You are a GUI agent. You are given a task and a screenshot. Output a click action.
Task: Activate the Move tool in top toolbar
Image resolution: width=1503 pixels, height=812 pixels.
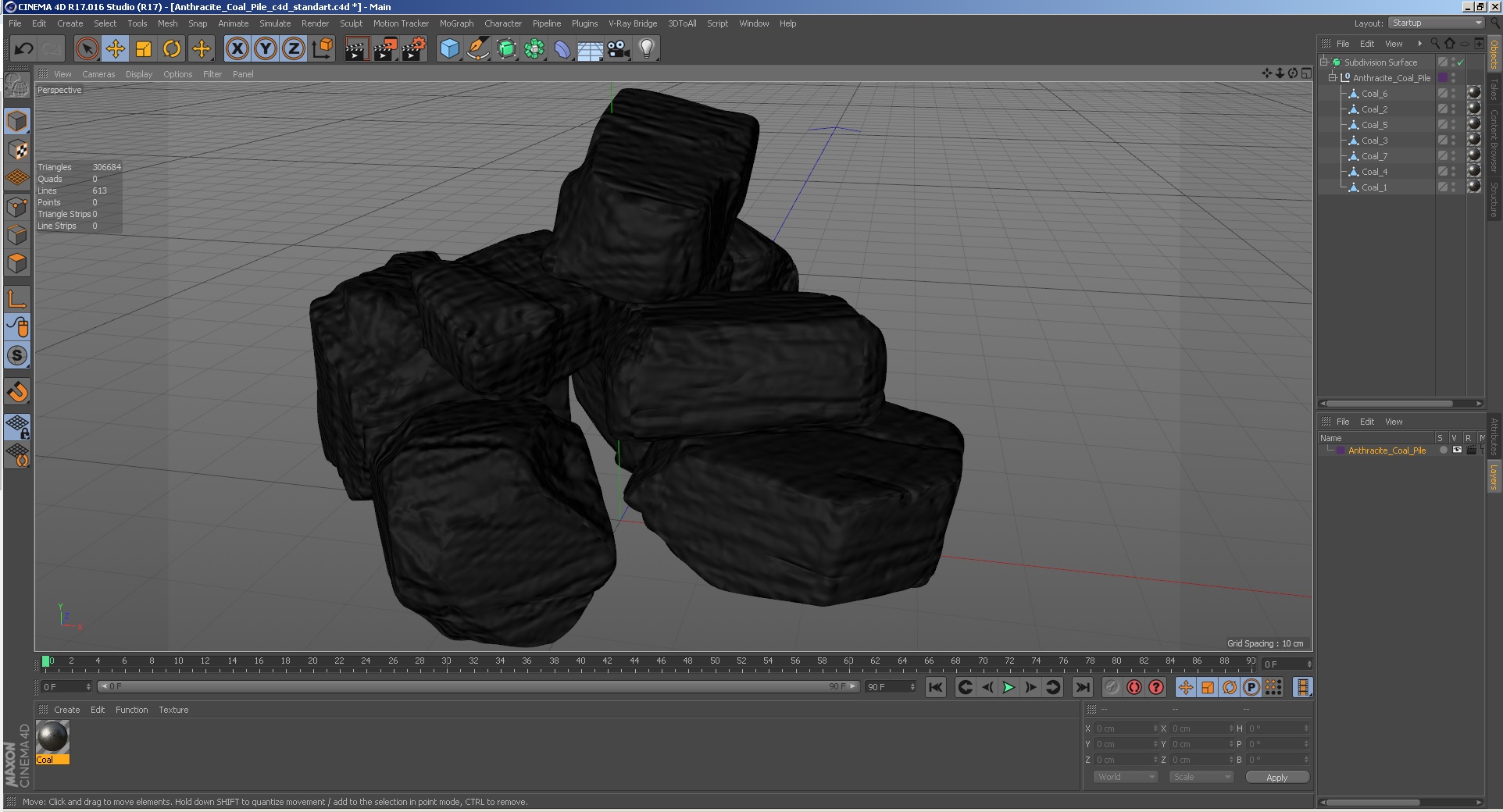(x=116, y=49)
